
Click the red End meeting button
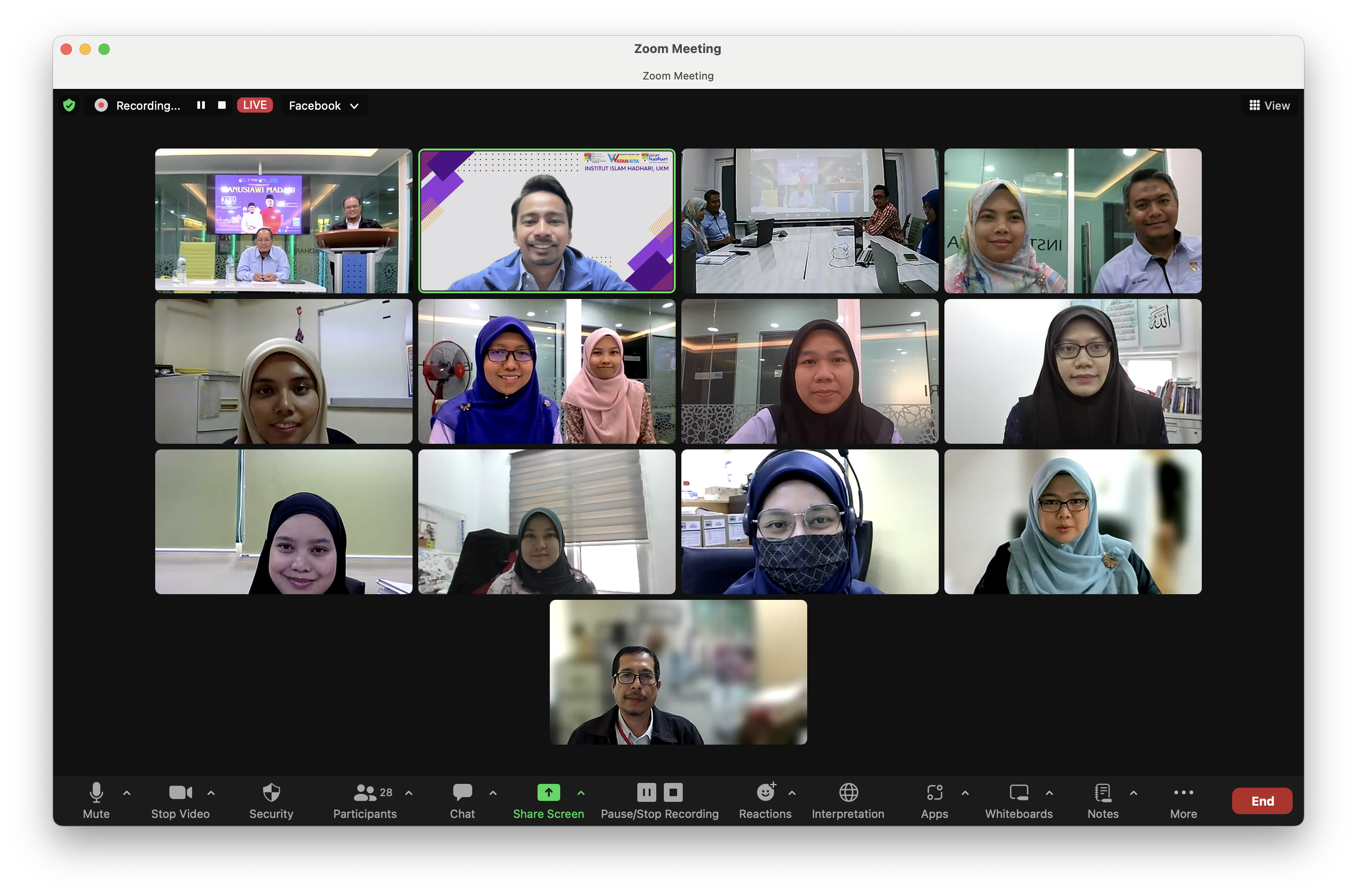point(1262,800)
